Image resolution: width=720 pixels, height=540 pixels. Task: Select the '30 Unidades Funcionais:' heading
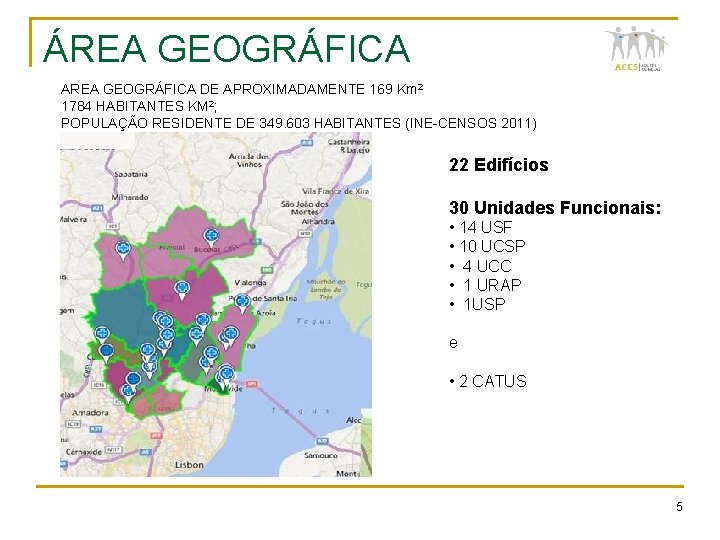(555, 208)
